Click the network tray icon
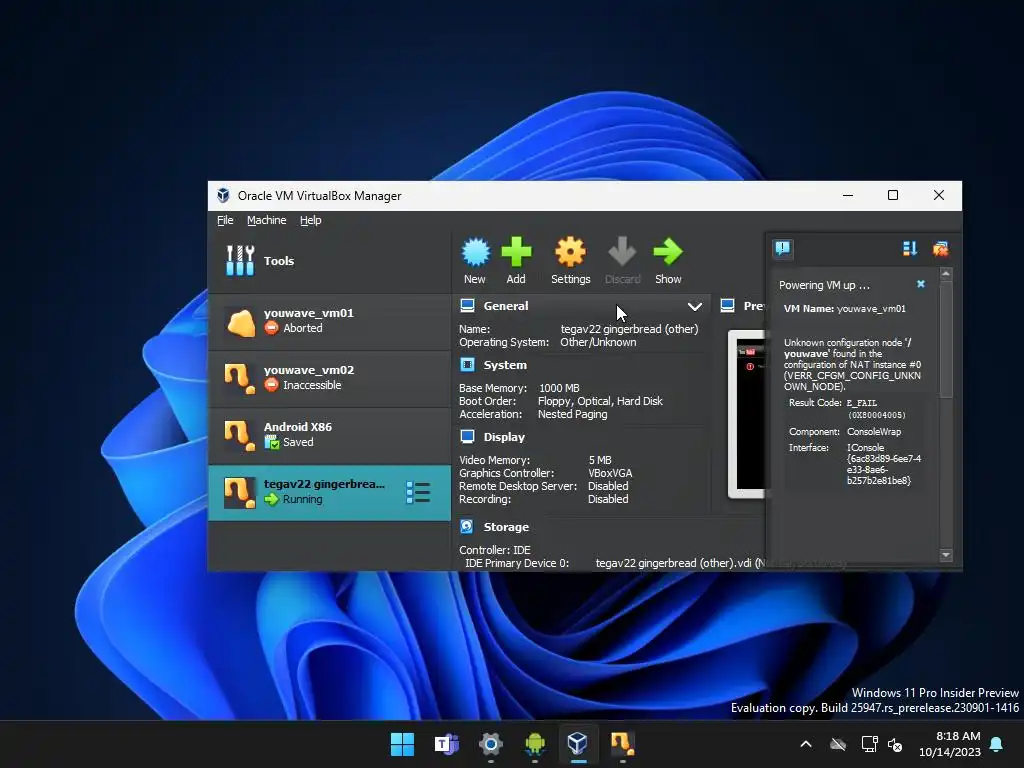 (x=869, y=744)
